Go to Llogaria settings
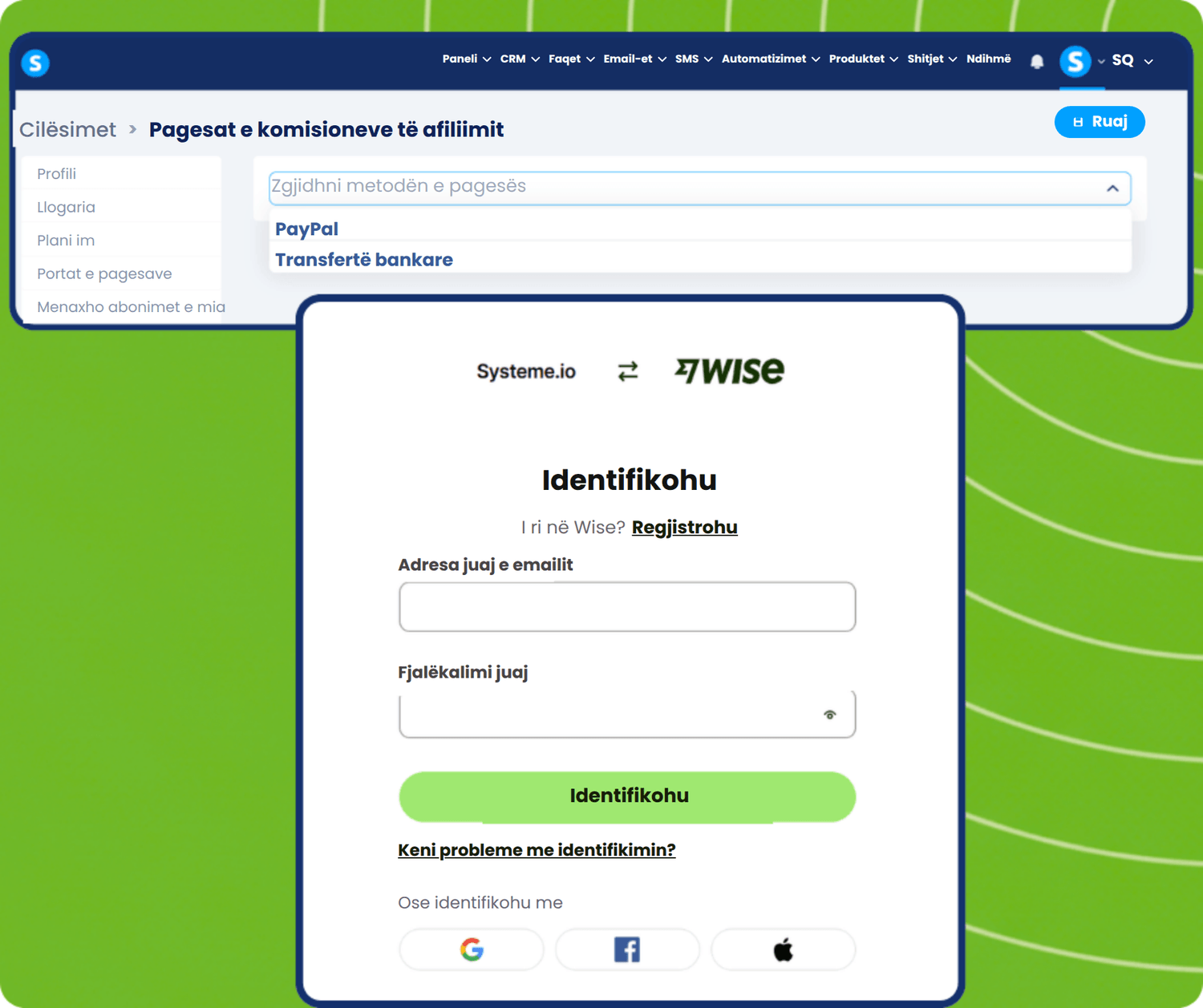The width and height of the screenshot is (1203, 1008). tap(66, 207)
